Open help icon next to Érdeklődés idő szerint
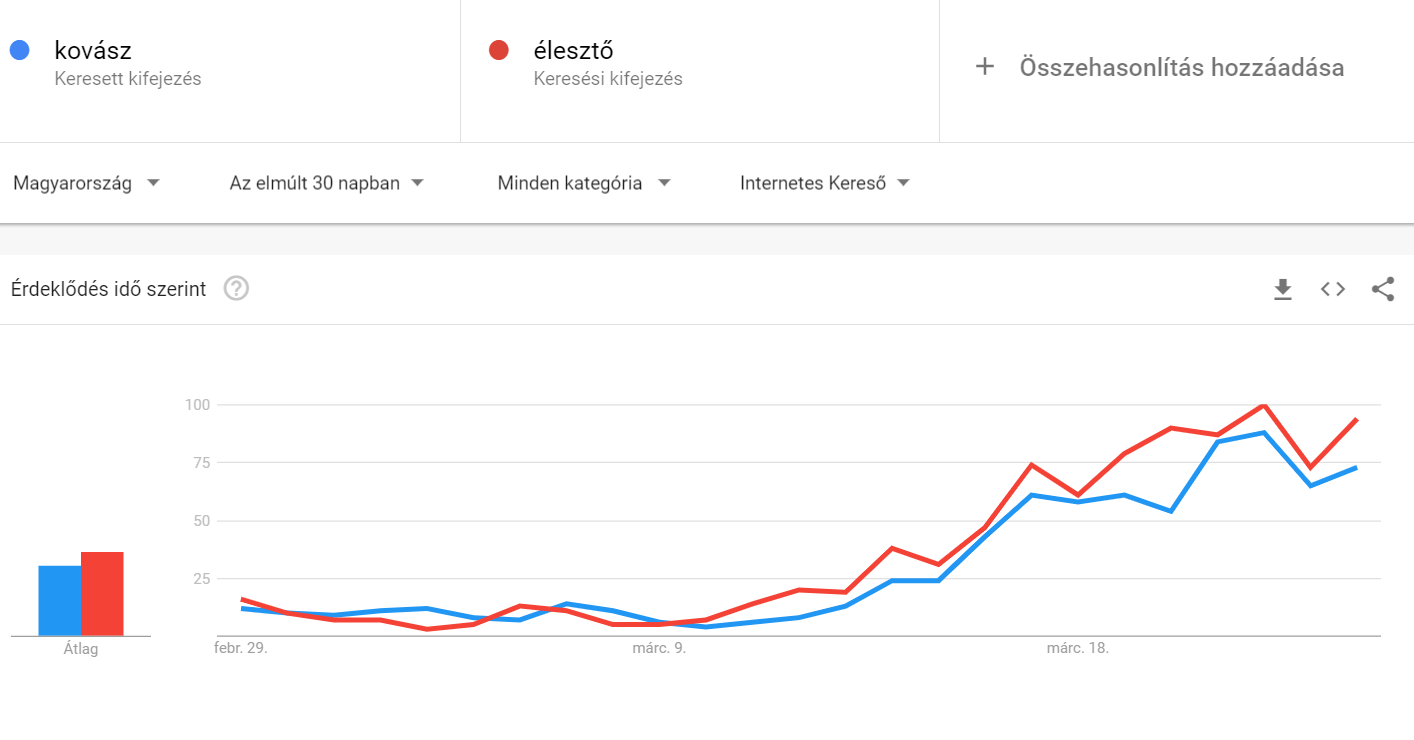Screen dimensions: 1414x740 coord(236,289)
